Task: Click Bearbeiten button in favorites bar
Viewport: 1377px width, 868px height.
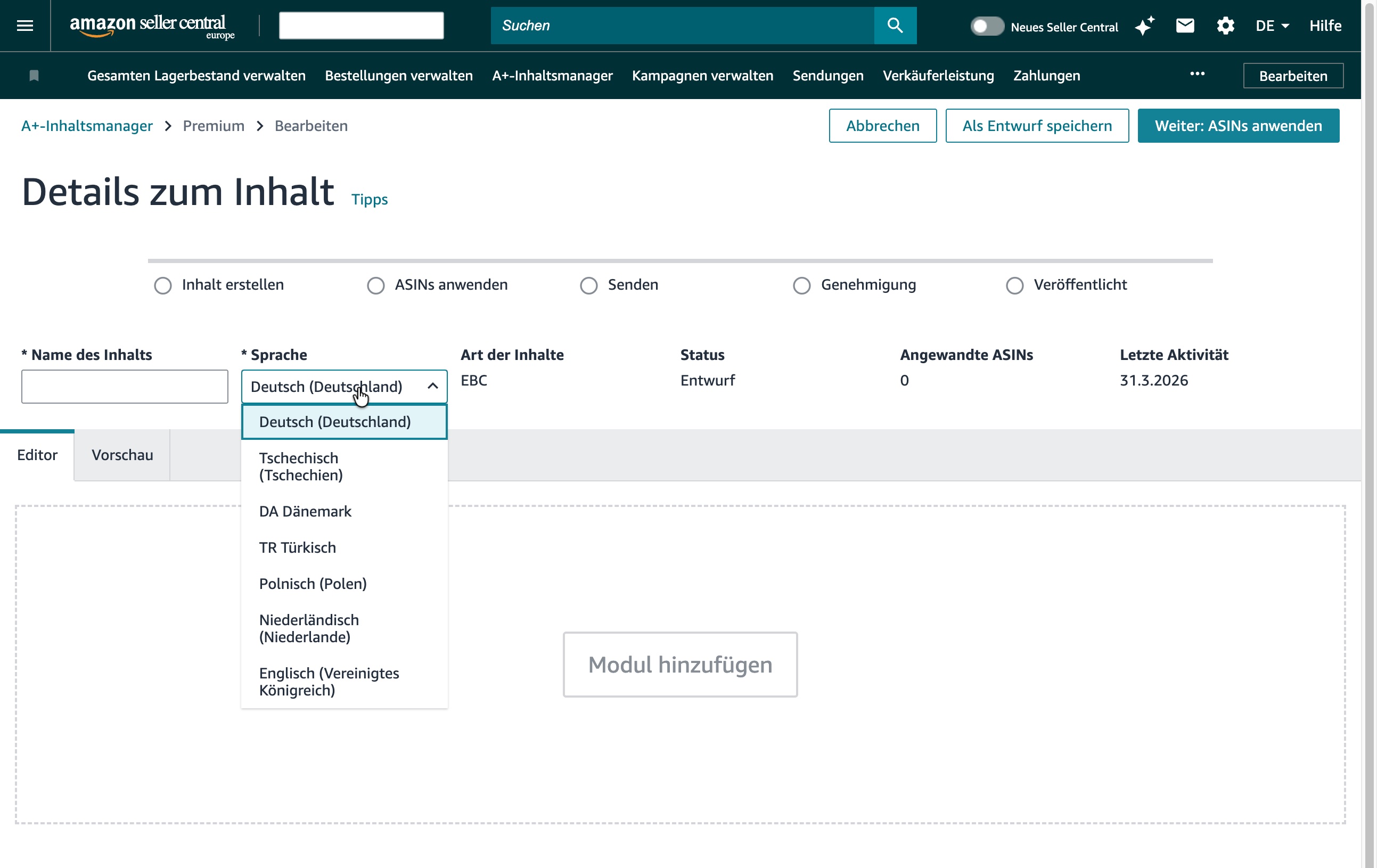Action: 1293,76
